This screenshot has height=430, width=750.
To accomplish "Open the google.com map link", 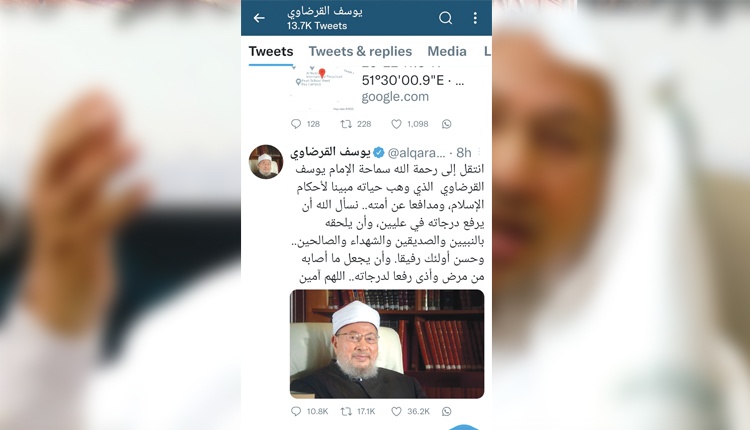I will [395, 97].
